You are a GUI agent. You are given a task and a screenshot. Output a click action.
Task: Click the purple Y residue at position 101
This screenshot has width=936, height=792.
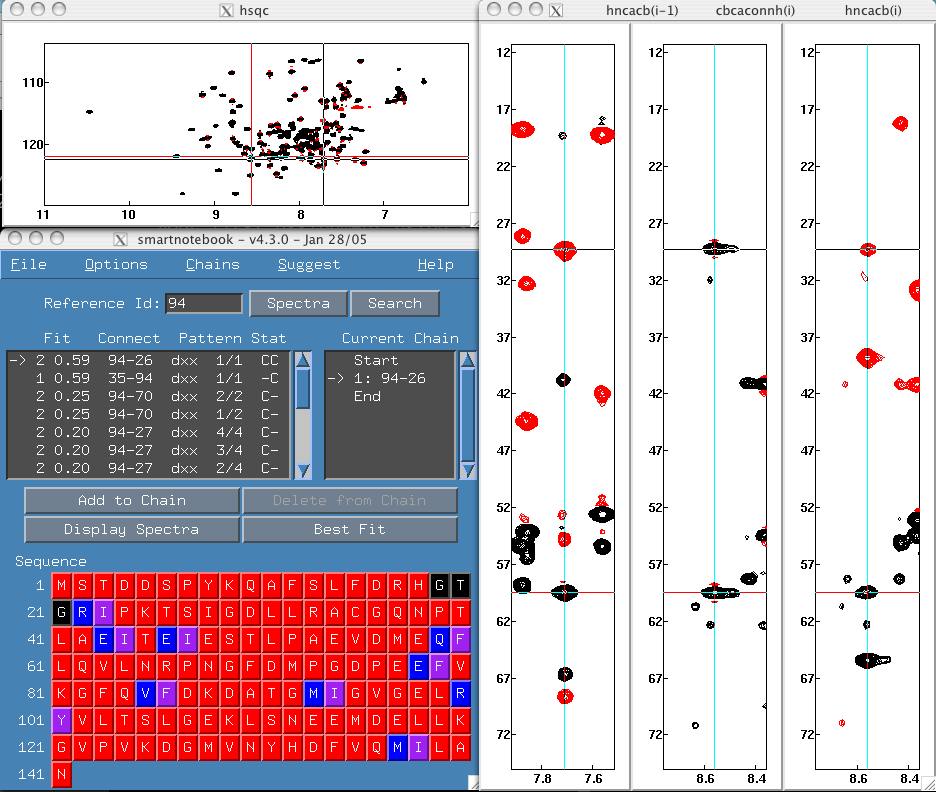[x=62, y=720]
